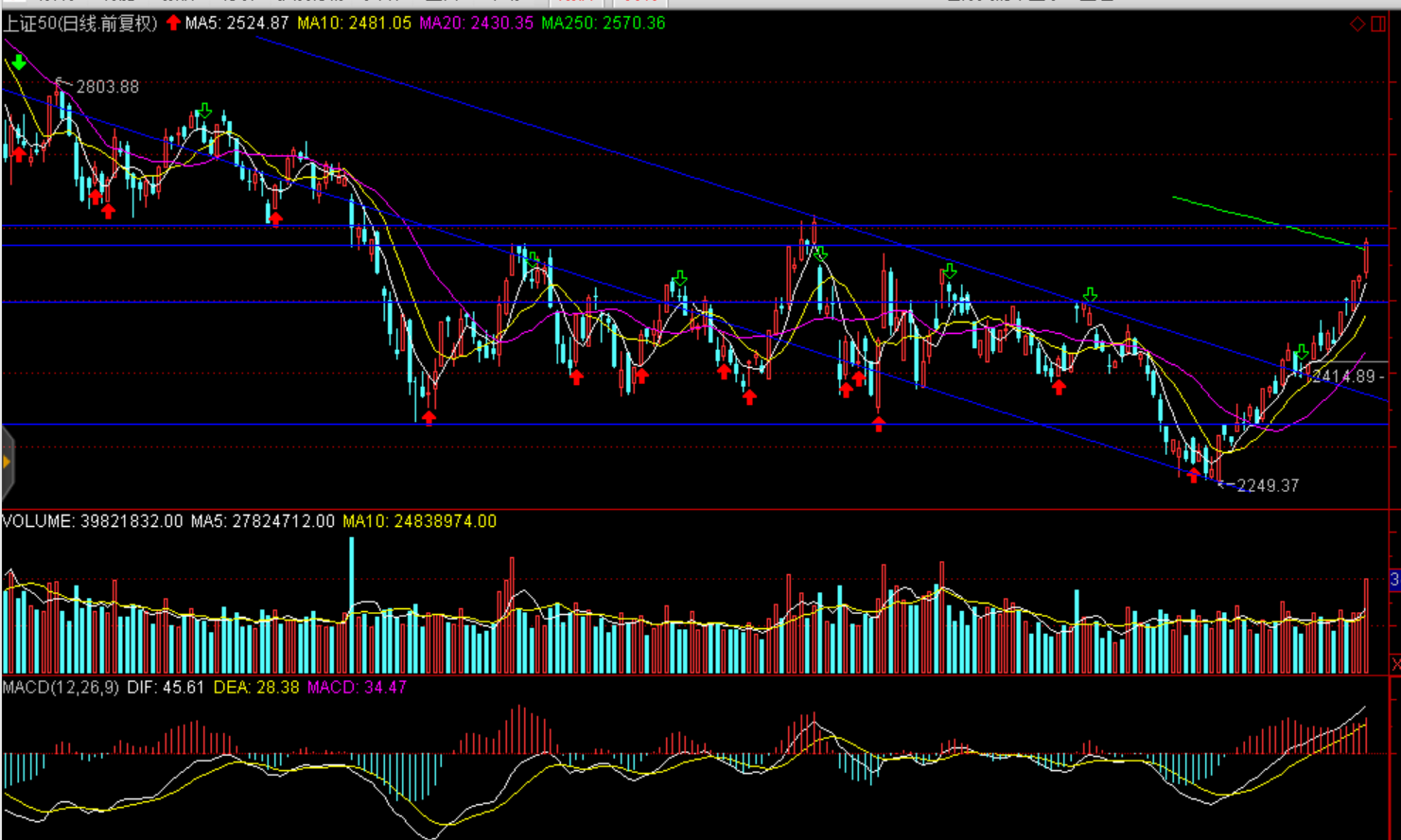Viewport: 1401px width, 840px height.
Task: Click the blue highlighted value box on volume axis
Action: tap(1394, 579)
